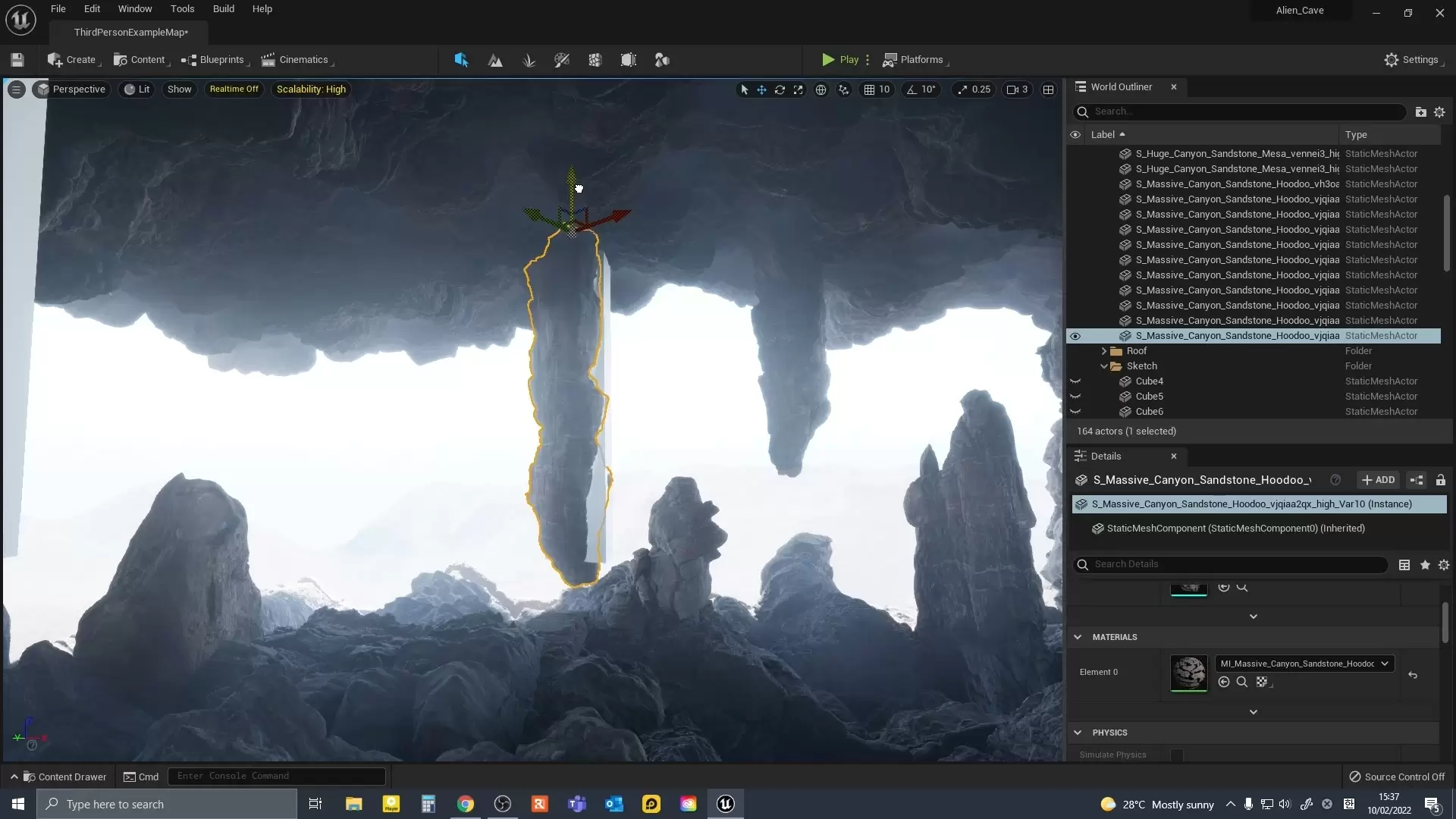Open Landscape mode toolbar icon

pyautogui.click(x=495, y=60)
